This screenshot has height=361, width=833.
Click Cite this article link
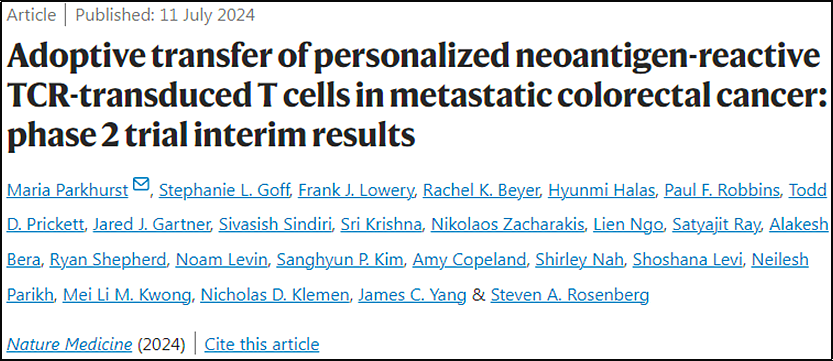261,344
